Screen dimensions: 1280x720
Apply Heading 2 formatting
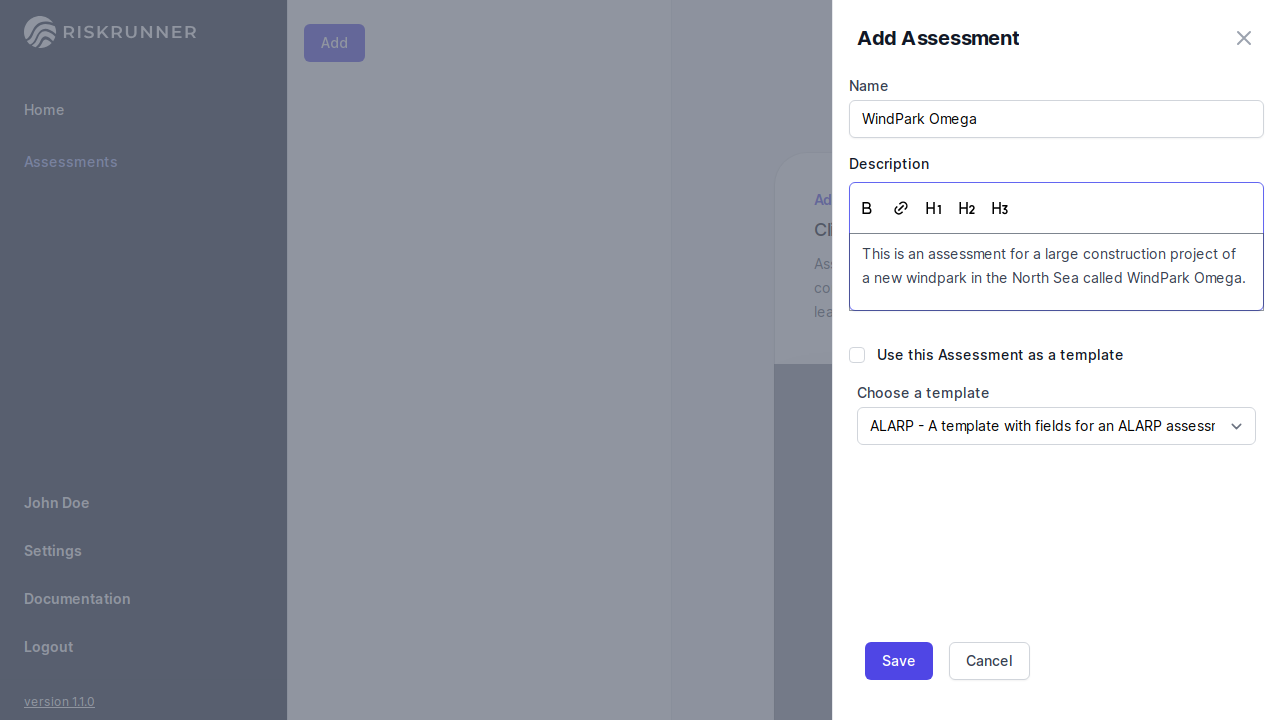[x=966, y=208]
